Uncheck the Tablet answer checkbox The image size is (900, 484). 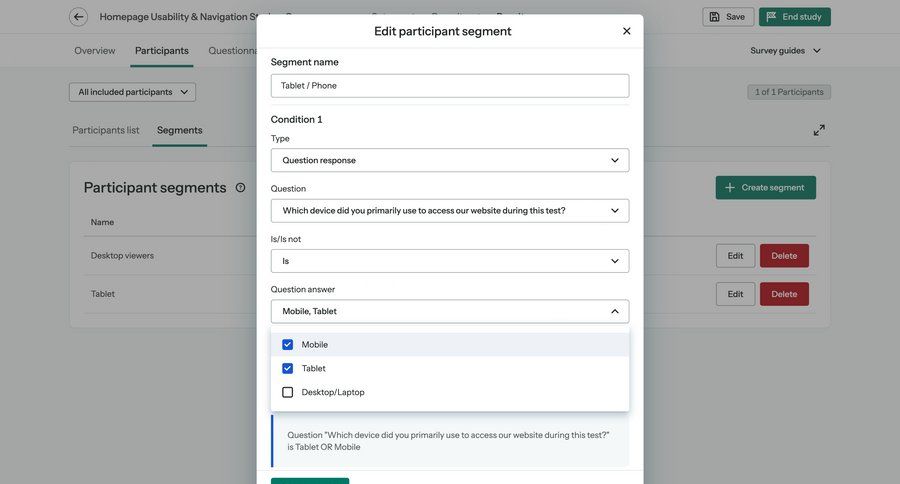(288, 369)
